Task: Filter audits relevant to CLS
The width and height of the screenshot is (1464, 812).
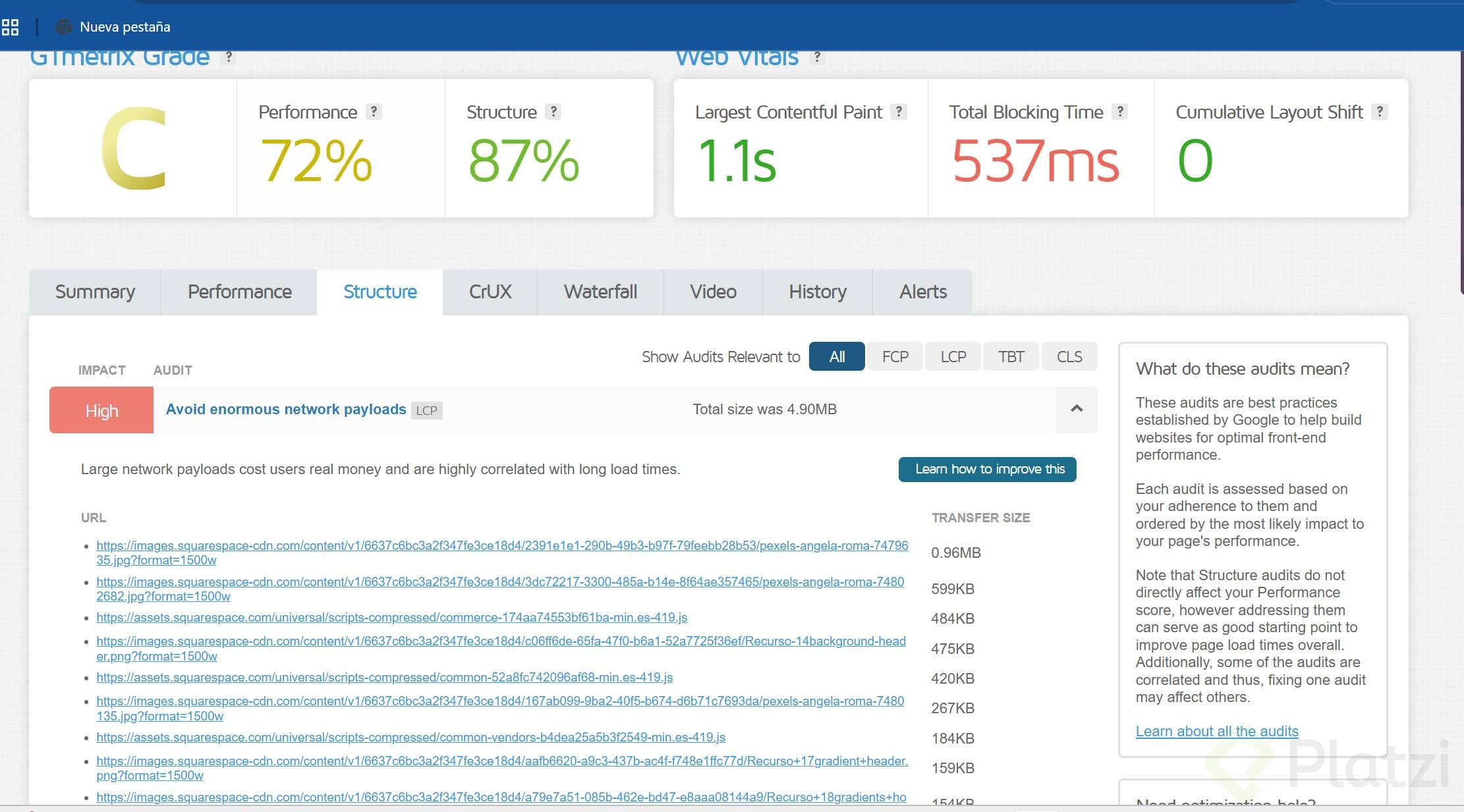Action: tap(1069, 356)
